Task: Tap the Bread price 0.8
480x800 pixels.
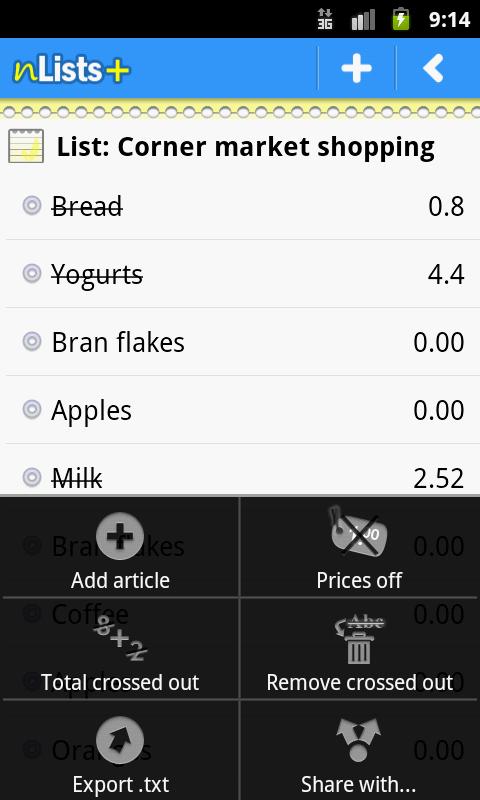Action: point(446,207)
